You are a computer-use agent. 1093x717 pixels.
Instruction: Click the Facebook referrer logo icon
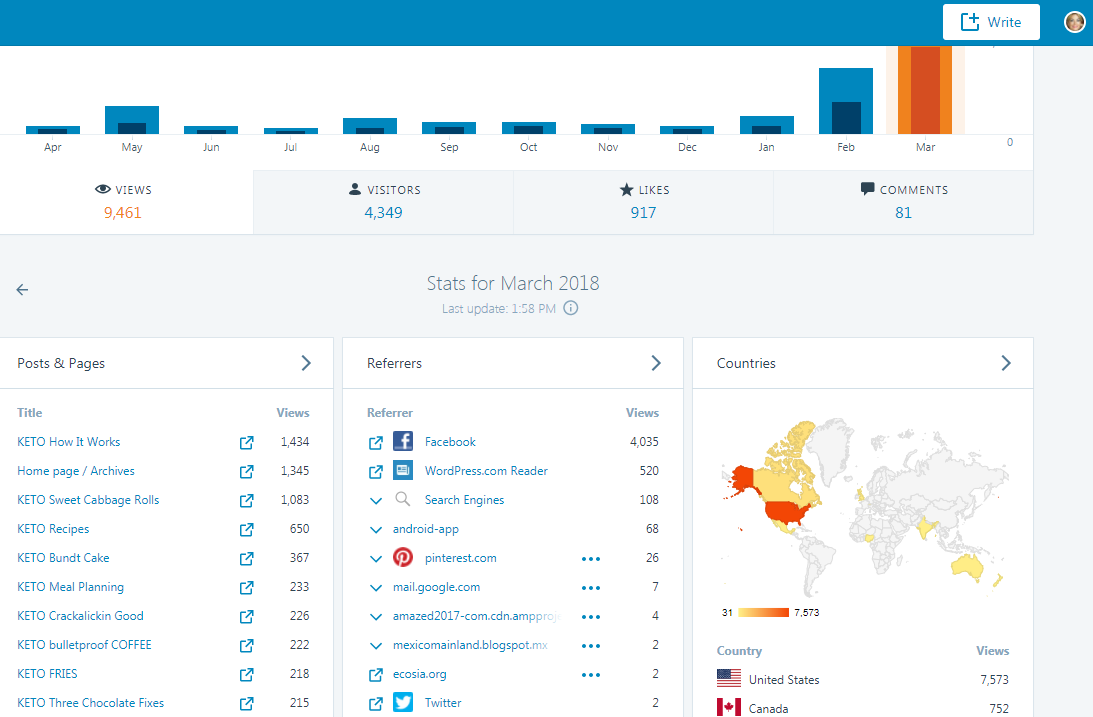pyautogui.click(x=403, y=442)
